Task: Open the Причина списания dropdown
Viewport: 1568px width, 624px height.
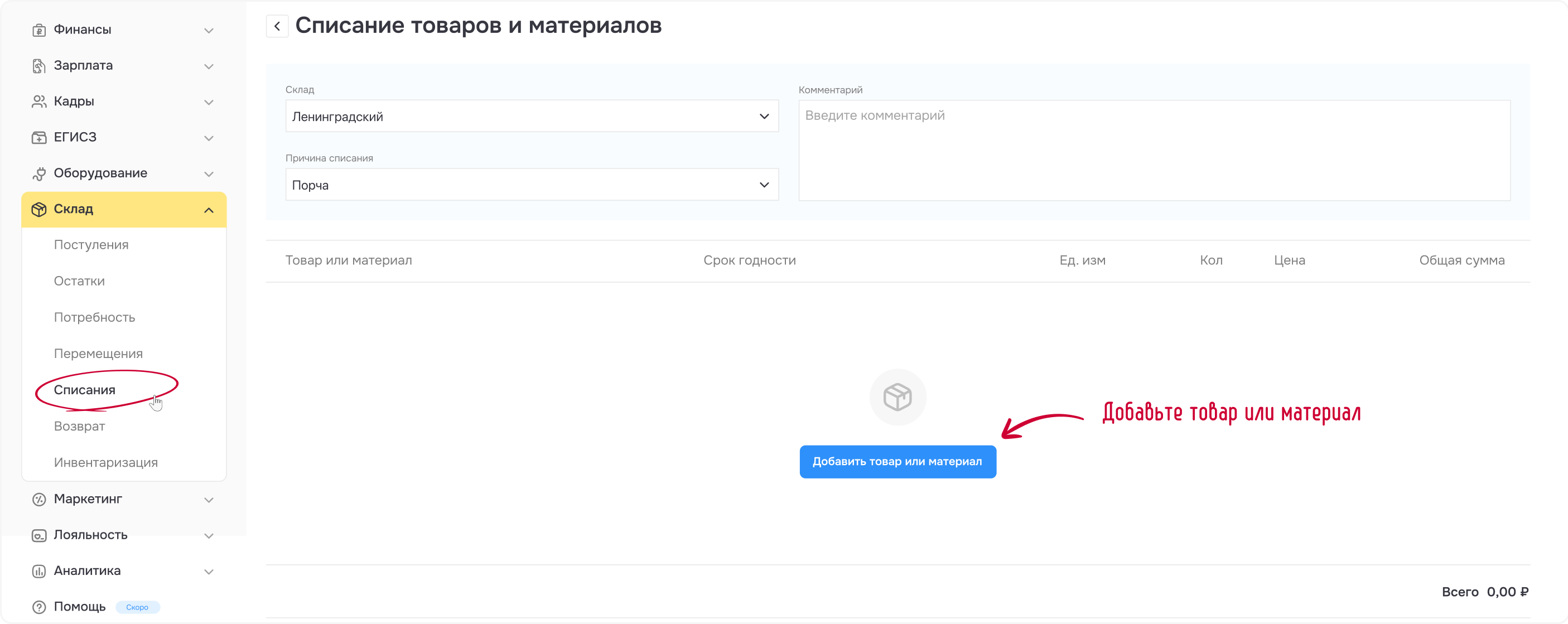Action: pos(532,185)
